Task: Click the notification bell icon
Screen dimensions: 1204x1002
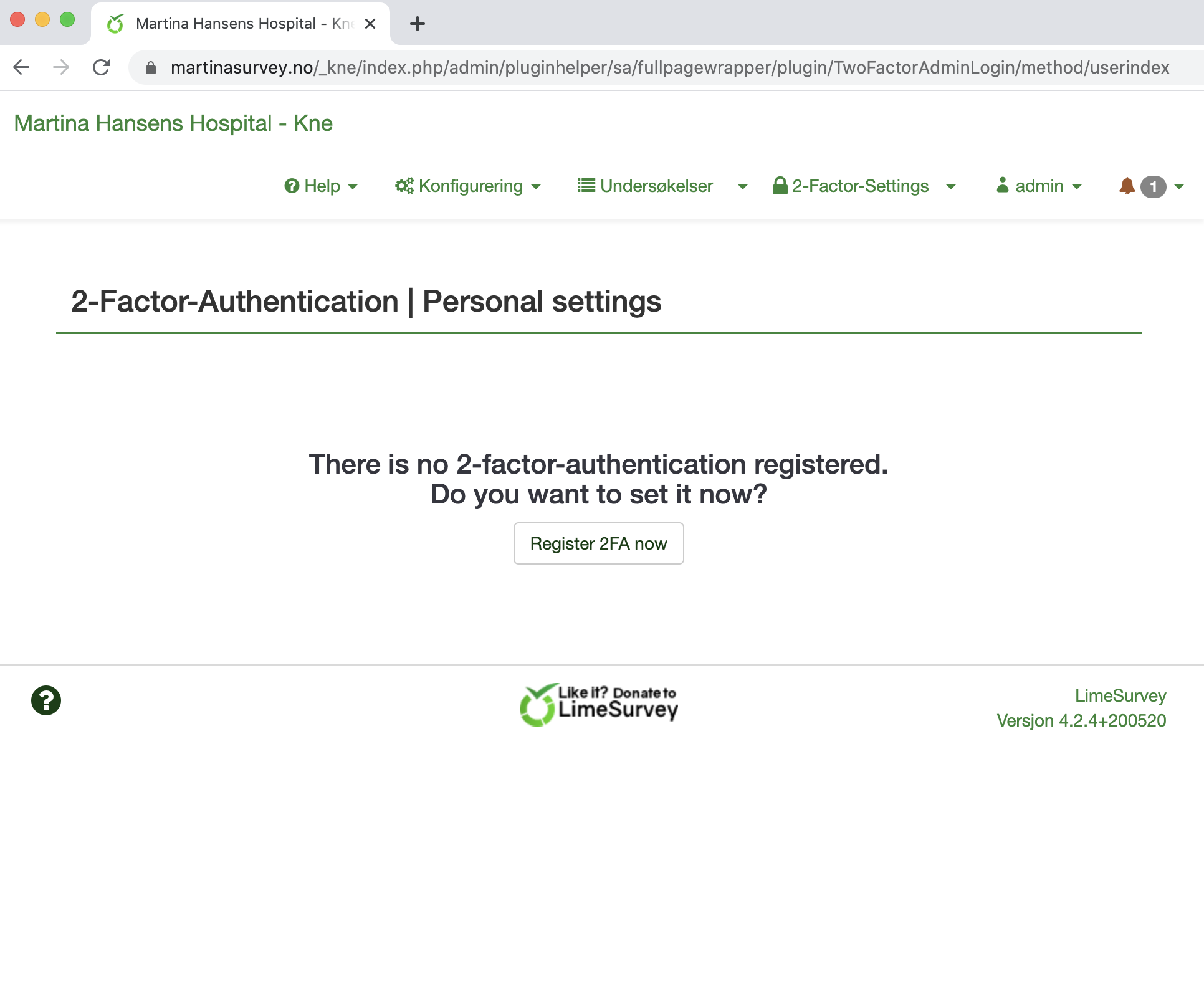Action: (x=1127, y=186)
